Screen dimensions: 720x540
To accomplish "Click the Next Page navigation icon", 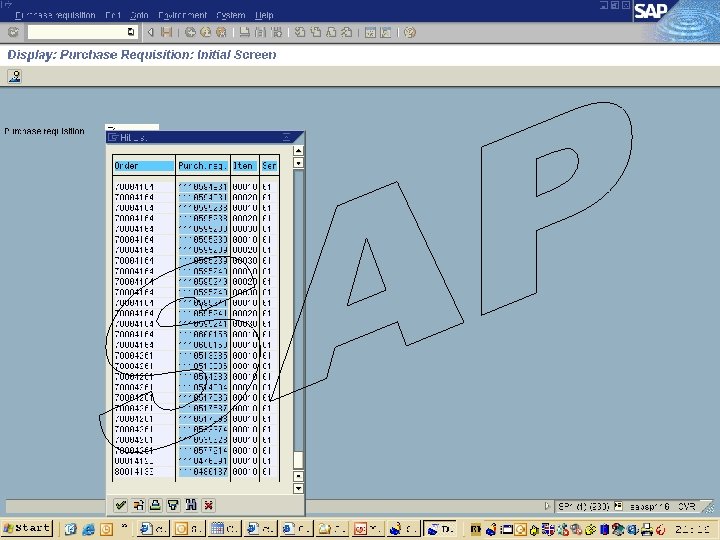I will (x=332, y=32).
